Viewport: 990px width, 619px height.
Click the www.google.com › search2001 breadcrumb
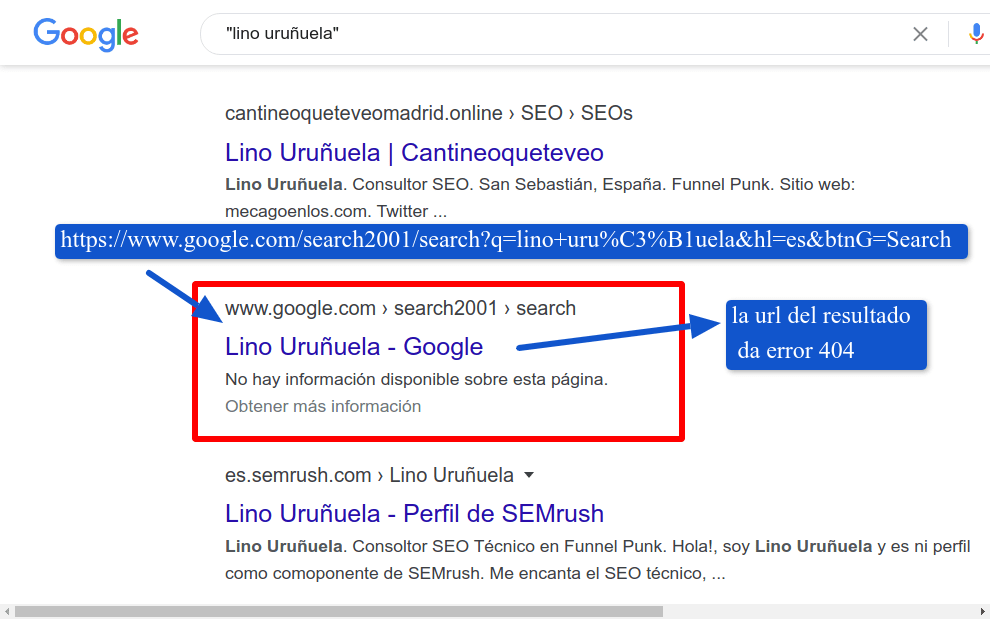(x=400, y=308)
